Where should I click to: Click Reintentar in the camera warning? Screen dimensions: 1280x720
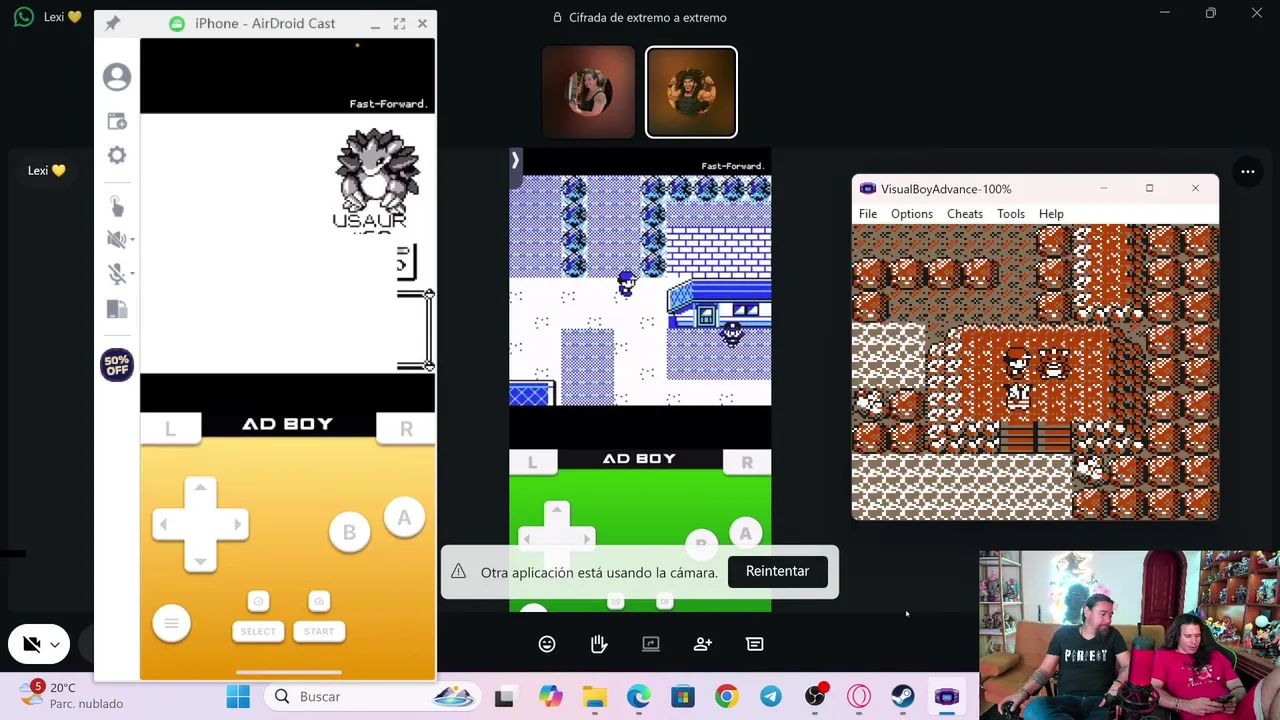tap(777, 571)
